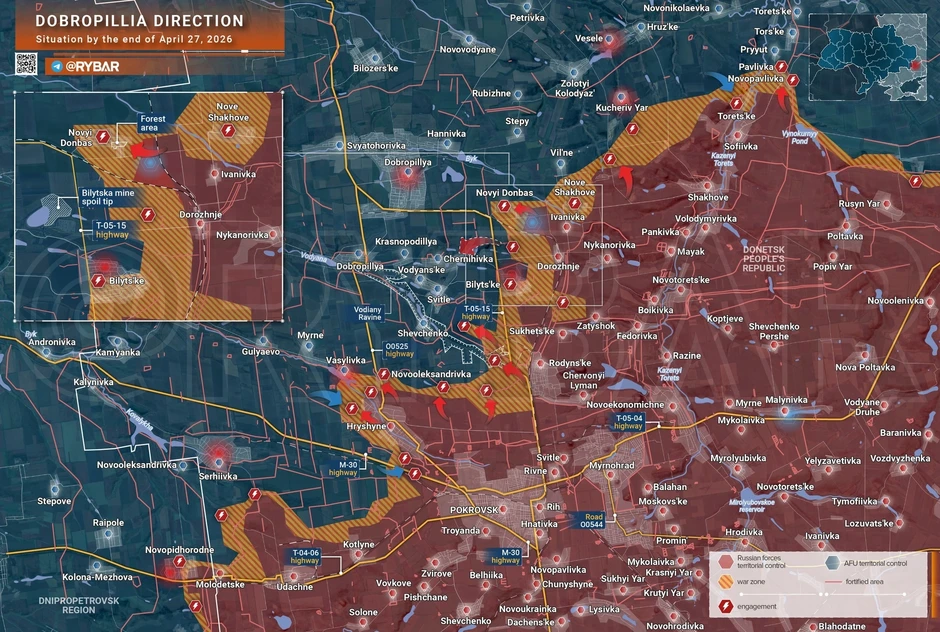Click the "Forest area" callout label
Screen dimensions: 940x632
153,123
